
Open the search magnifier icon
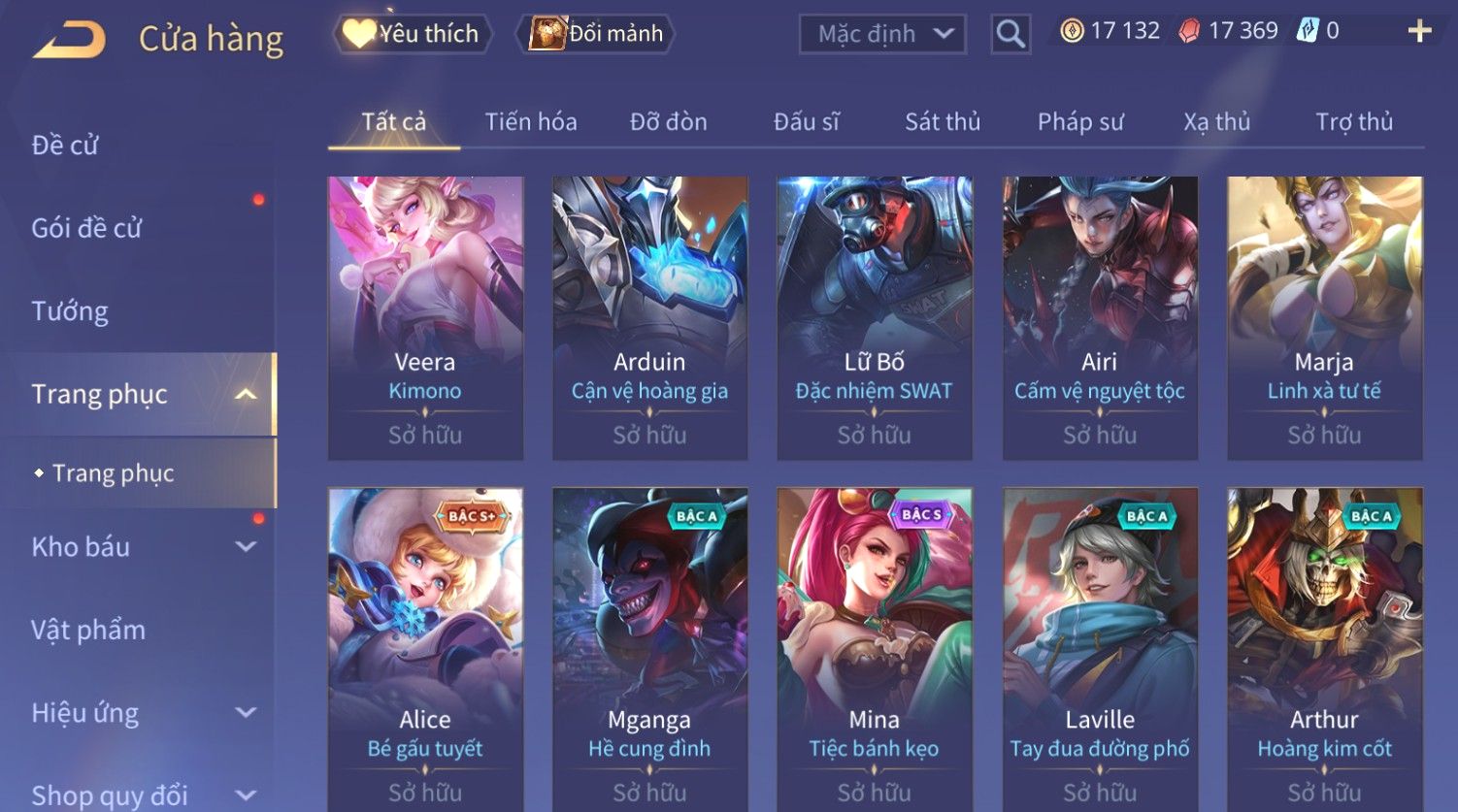click(x=1011, y=35)
